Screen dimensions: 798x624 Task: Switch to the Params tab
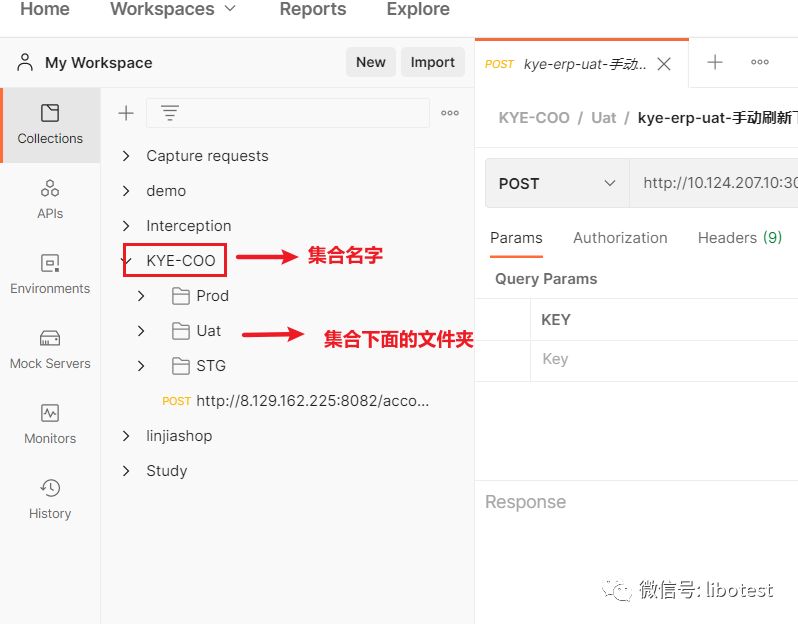coord(516,238)
